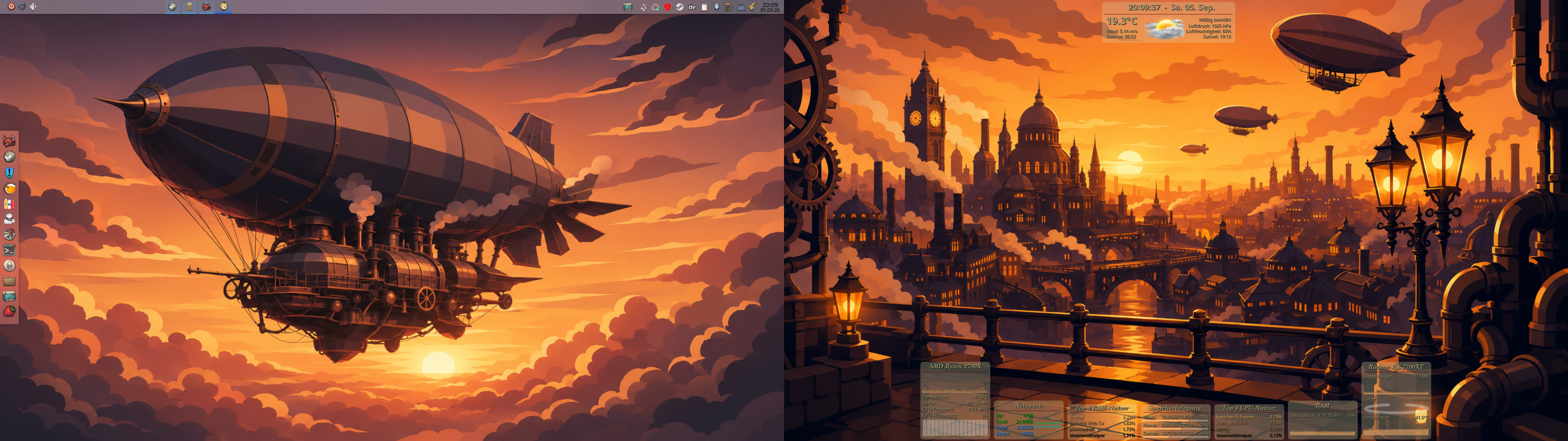Viewport: 1568px width, 441px height.
Task: Launch the film reel with scissors video editor
Action: (9, 234)
